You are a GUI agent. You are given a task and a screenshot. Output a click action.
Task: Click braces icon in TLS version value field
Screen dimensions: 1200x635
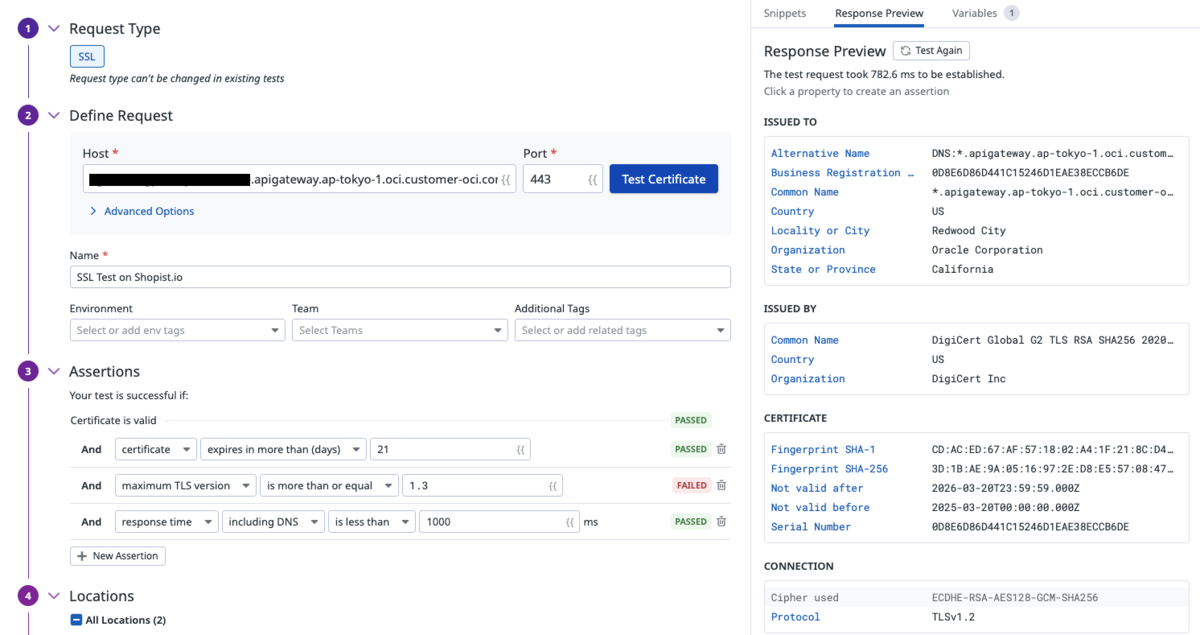pyautogui.click(x=553, y=486)
